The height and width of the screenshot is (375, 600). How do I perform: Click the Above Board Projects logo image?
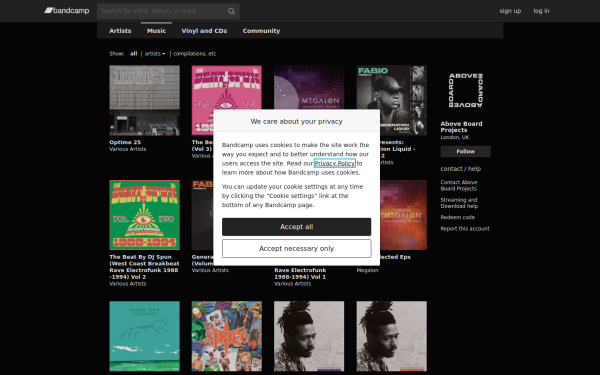click(x=466, y=90)
